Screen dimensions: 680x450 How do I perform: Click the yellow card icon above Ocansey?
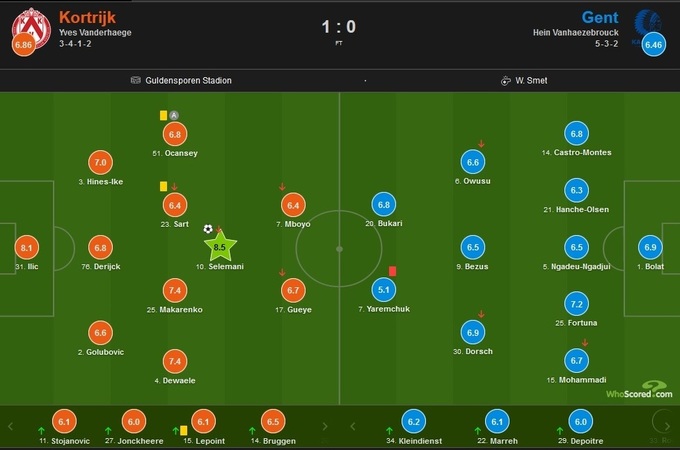(x=163, y=115)
